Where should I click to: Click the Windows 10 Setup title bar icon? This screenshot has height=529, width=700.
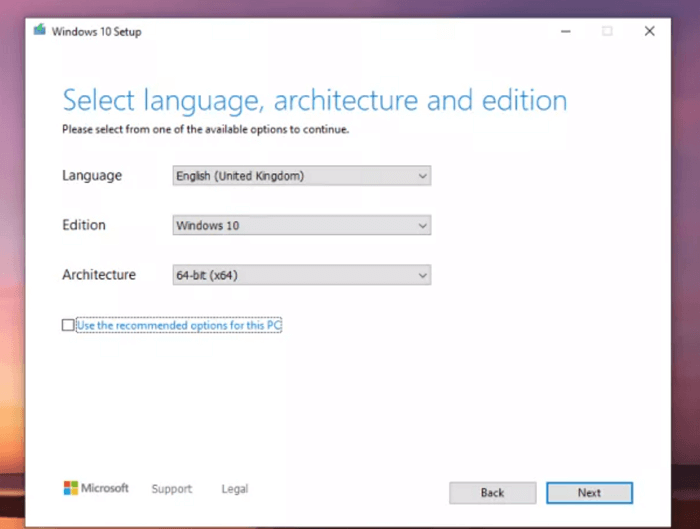[x=39, y=31]
